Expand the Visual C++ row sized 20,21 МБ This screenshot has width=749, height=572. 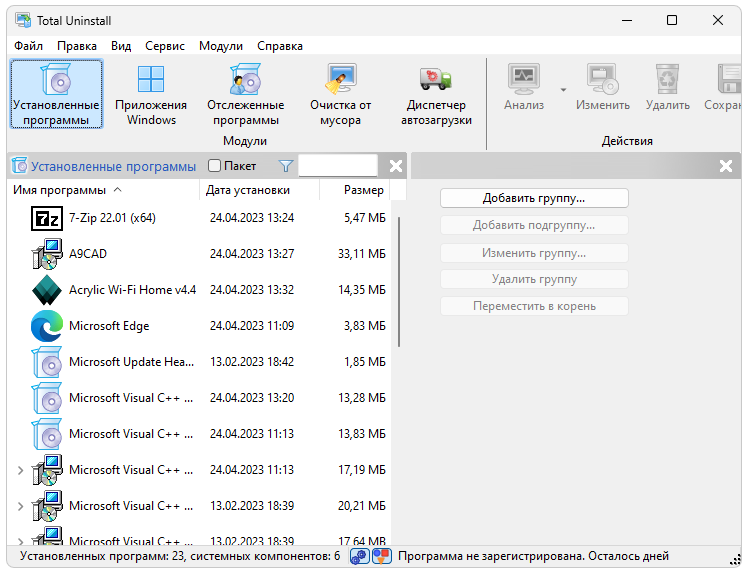(20, 506)
